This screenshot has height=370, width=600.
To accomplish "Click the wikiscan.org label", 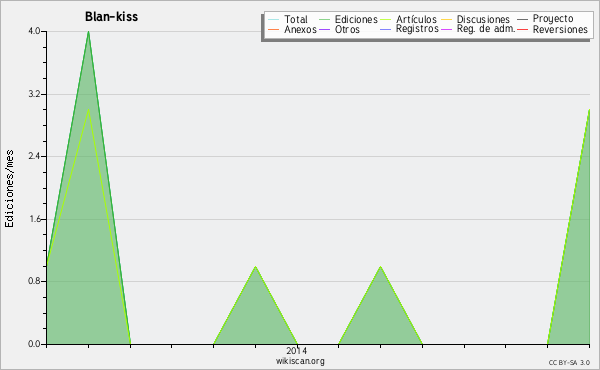I will (300, 361).
